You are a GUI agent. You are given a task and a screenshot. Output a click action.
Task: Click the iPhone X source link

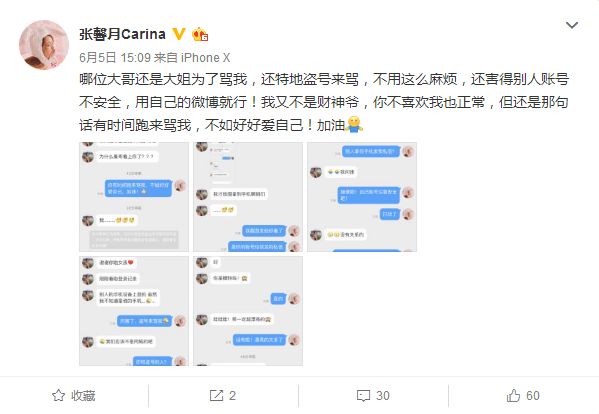coord(206,58)
